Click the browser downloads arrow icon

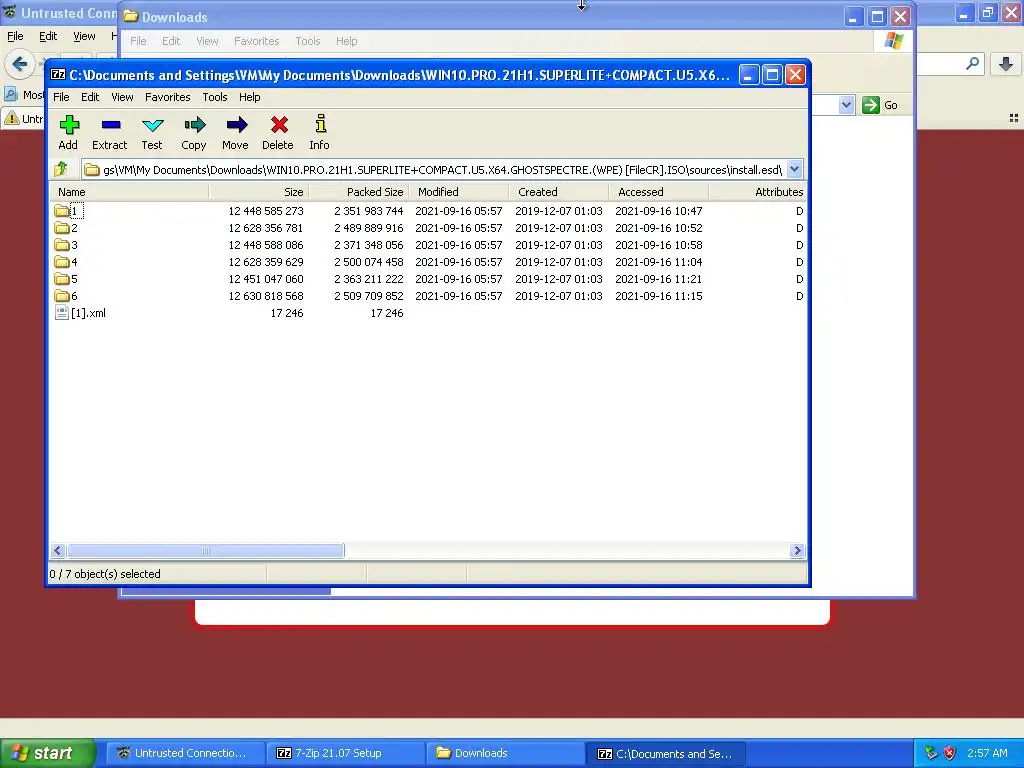1006,64
